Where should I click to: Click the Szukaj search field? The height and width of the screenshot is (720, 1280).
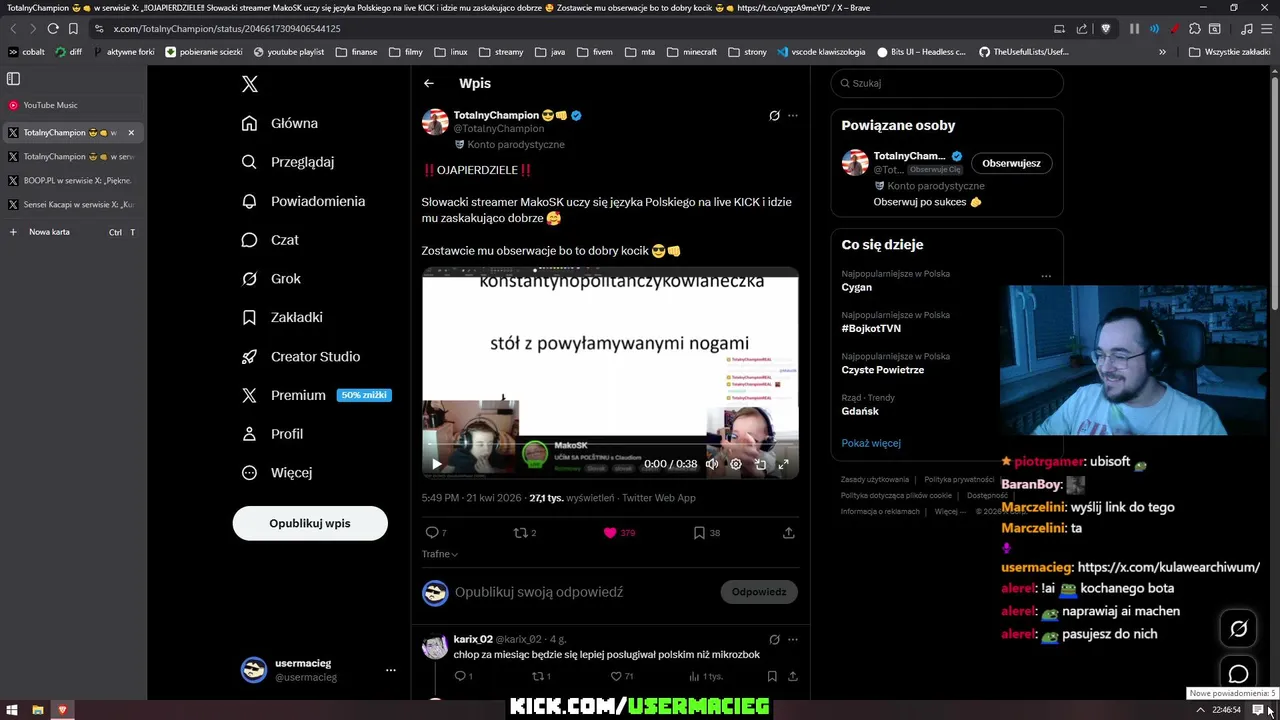[x=947, y=83]
